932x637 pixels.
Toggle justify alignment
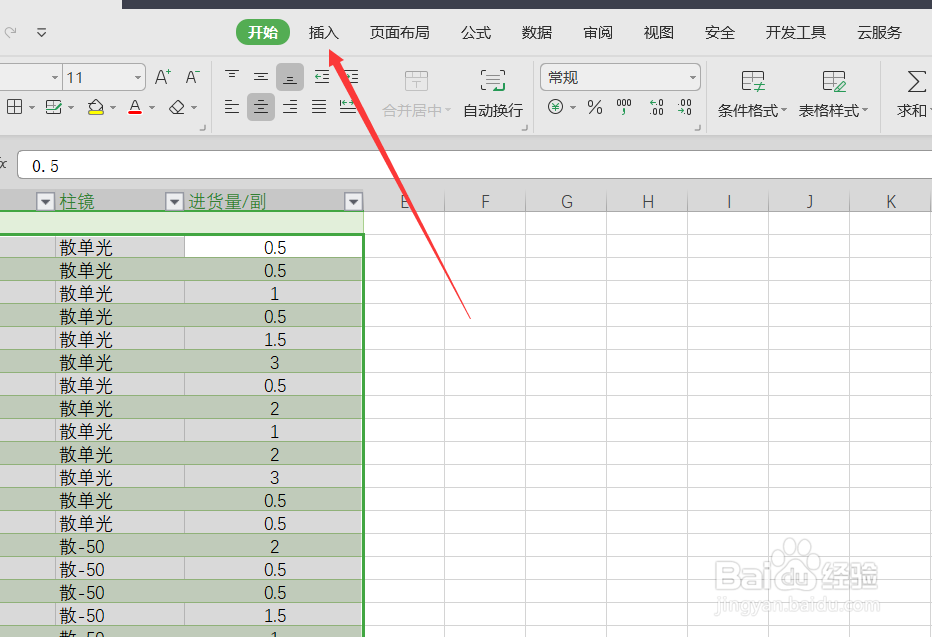319,107
